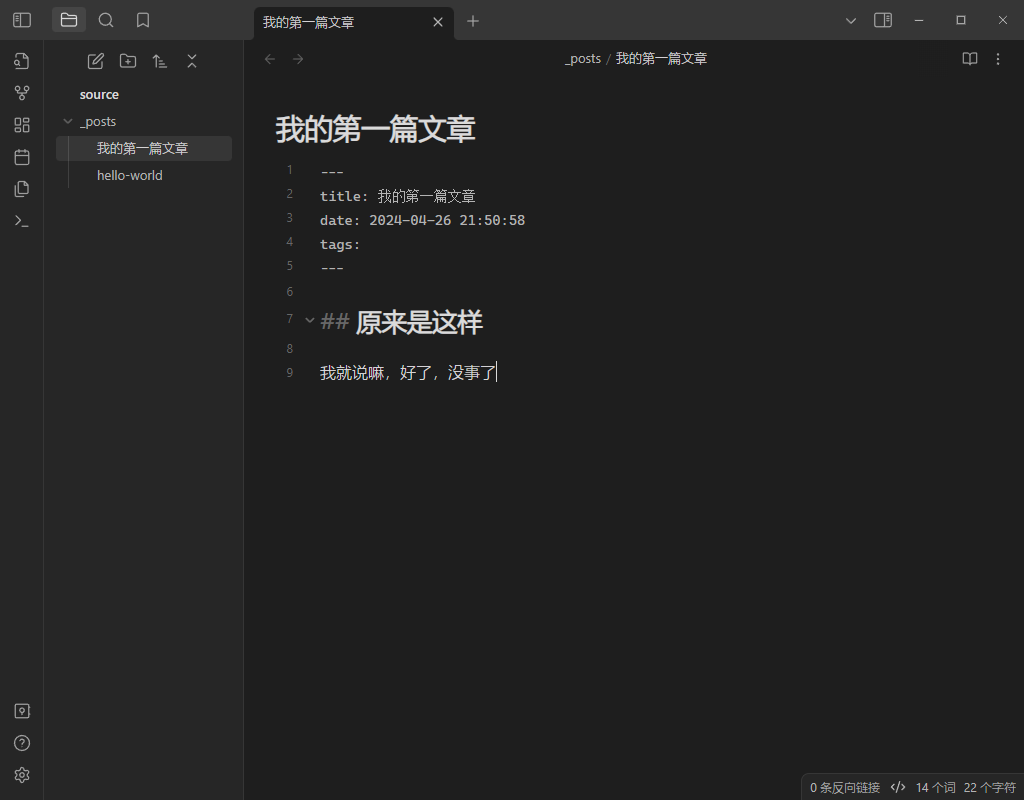
Task: Switch to reading view with book icon
Action: [x=970, y=59]
